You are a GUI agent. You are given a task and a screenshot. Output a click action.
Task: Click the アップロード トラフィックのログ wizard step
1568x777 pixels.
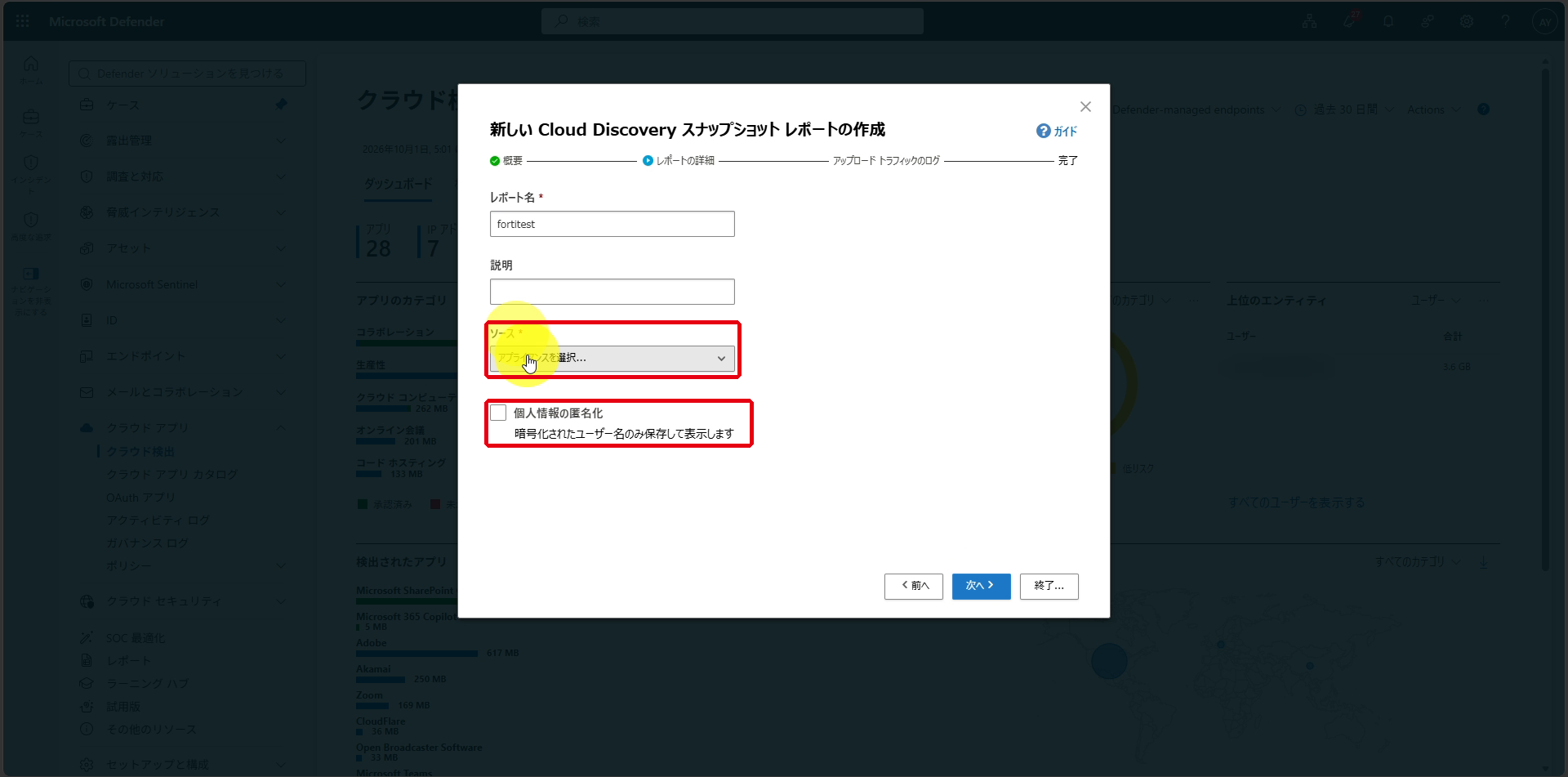coord(886,161)
